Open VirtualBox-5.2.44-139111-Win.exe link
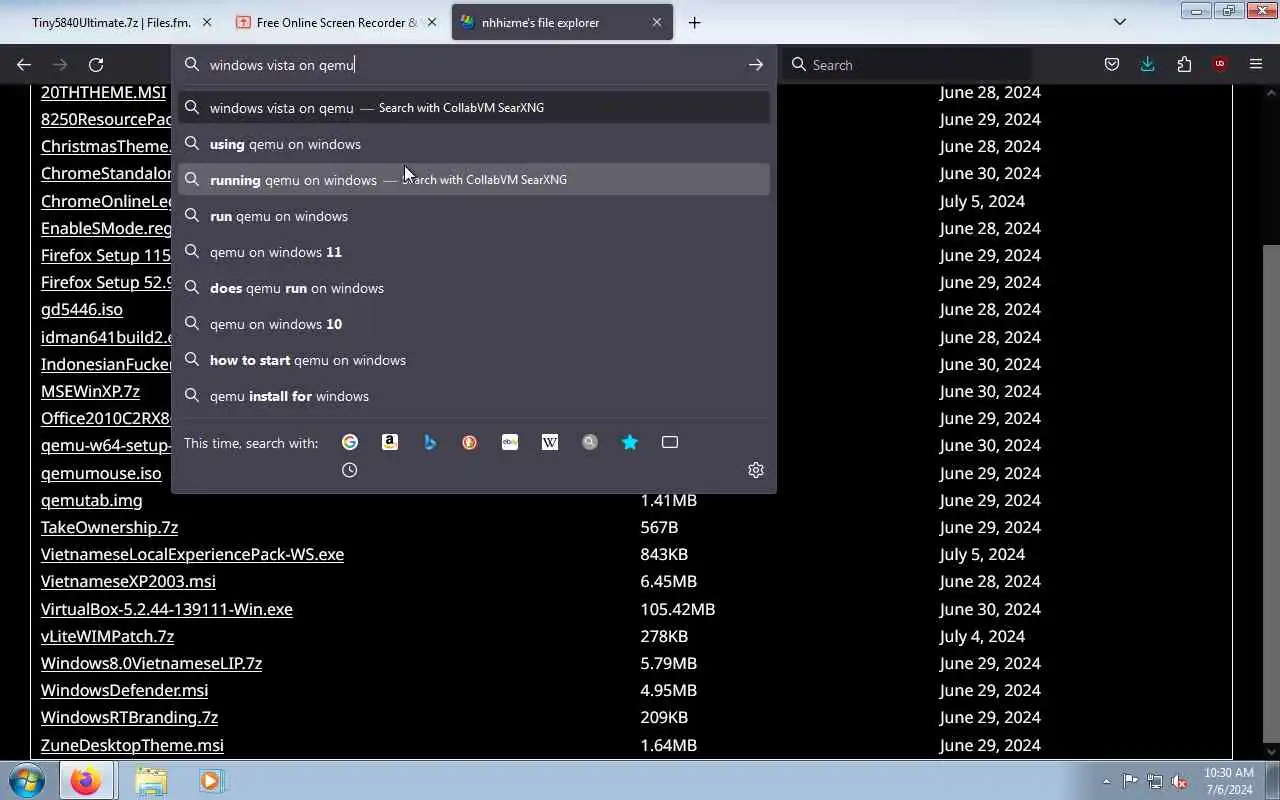 tap(167, 609)
